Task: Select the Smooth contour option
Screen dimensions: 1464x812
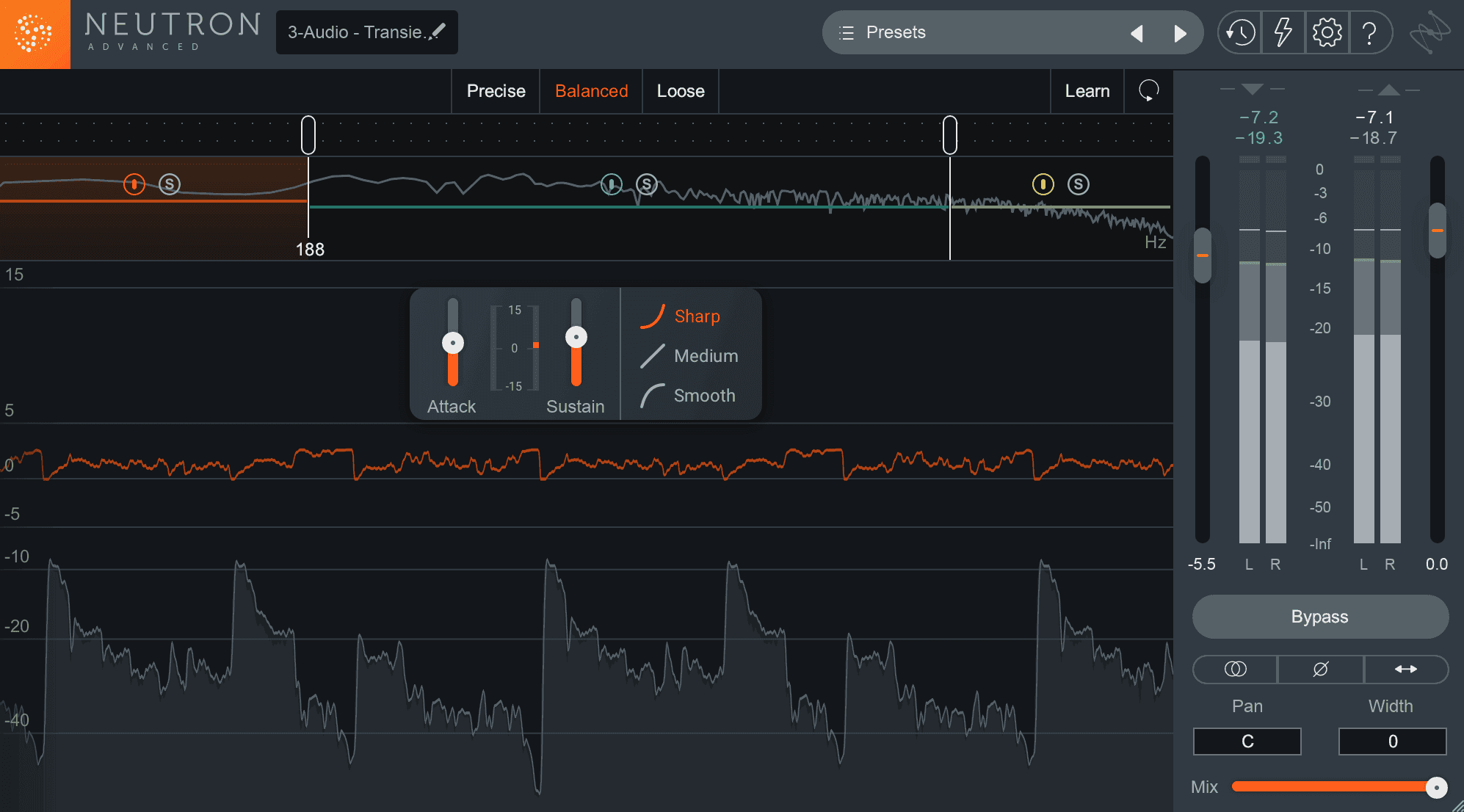Action: tap(688, 396)
